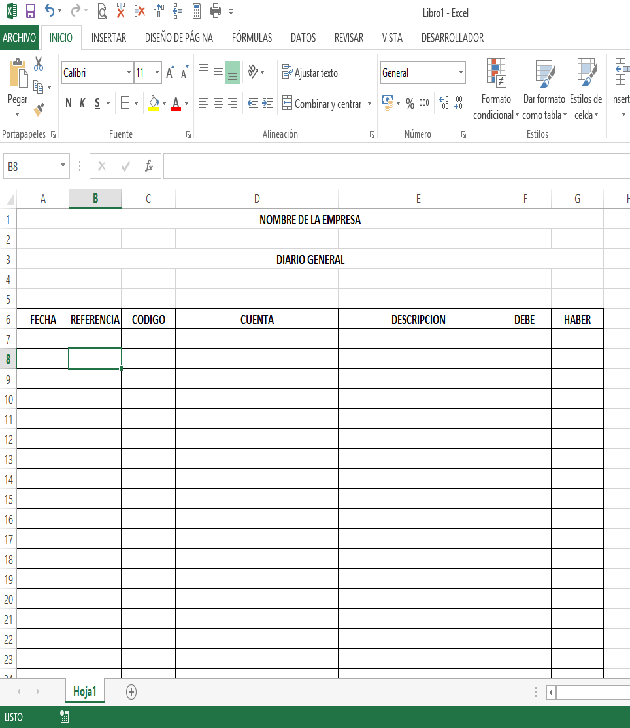Screen dimensions: 630x728
Task: Open Name Box dropdown arrow
Action: click(63, 165)
